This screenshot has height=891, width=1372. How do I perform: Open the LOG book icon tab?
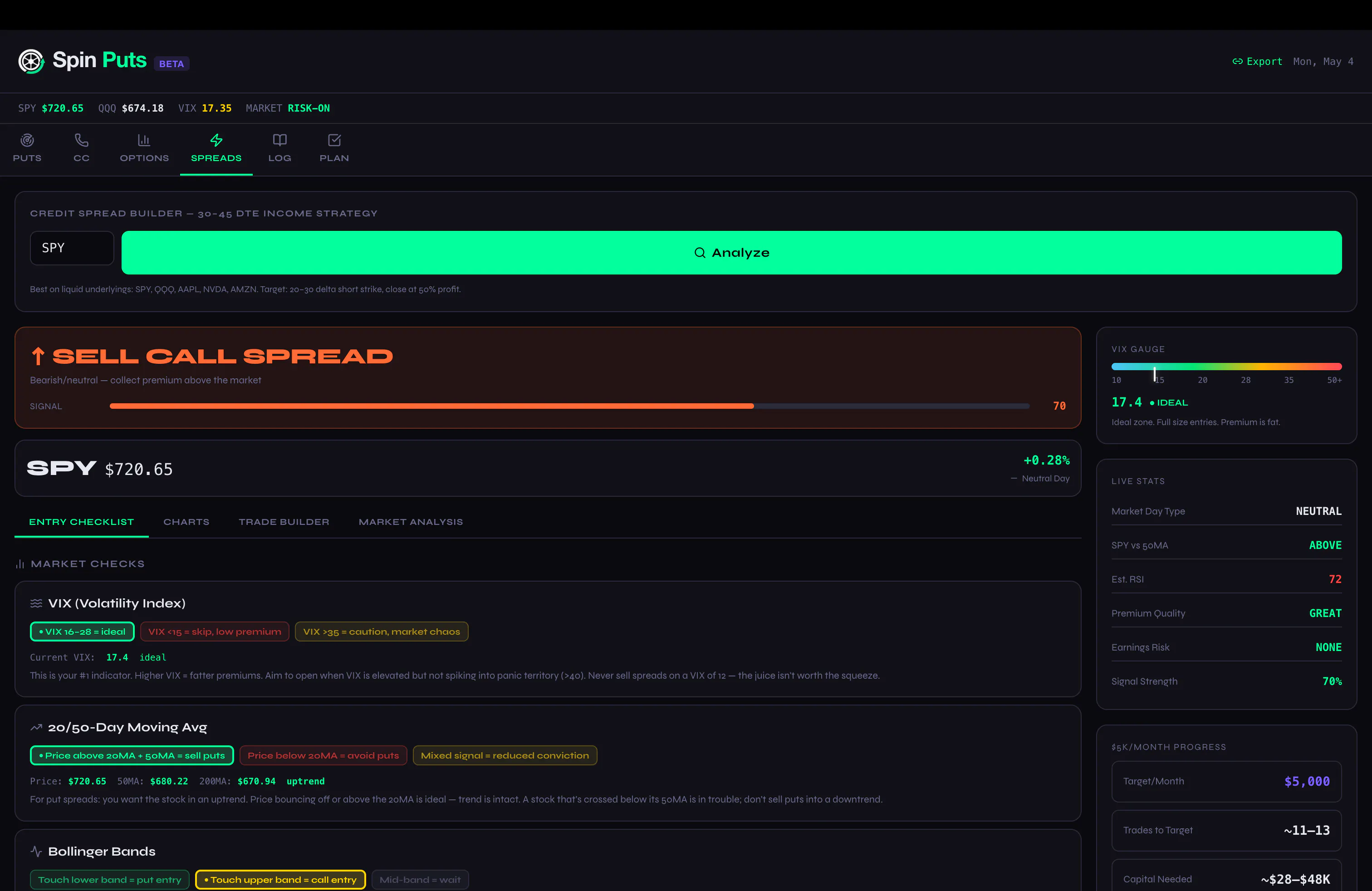[279, 148]
